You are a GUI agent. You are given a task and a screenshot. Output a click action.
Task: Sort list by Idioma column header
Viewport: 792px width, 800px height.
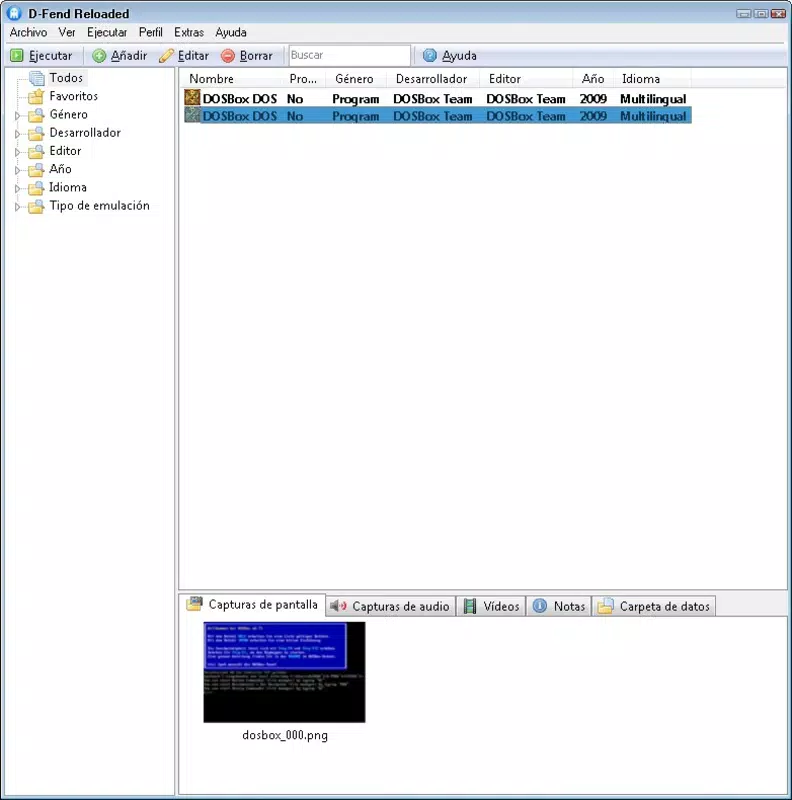[652, 79]
